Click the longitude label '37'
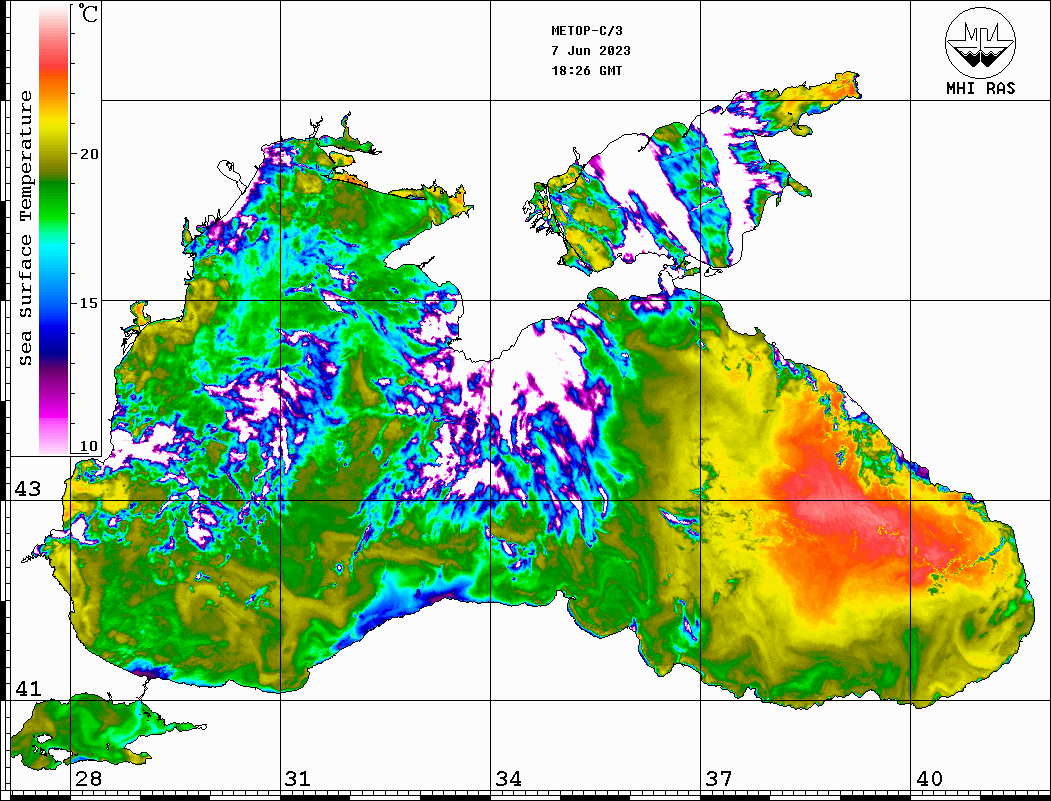The height and width of the screenshot is (801, 1051). pyautogui.click(x=719, y=779)
